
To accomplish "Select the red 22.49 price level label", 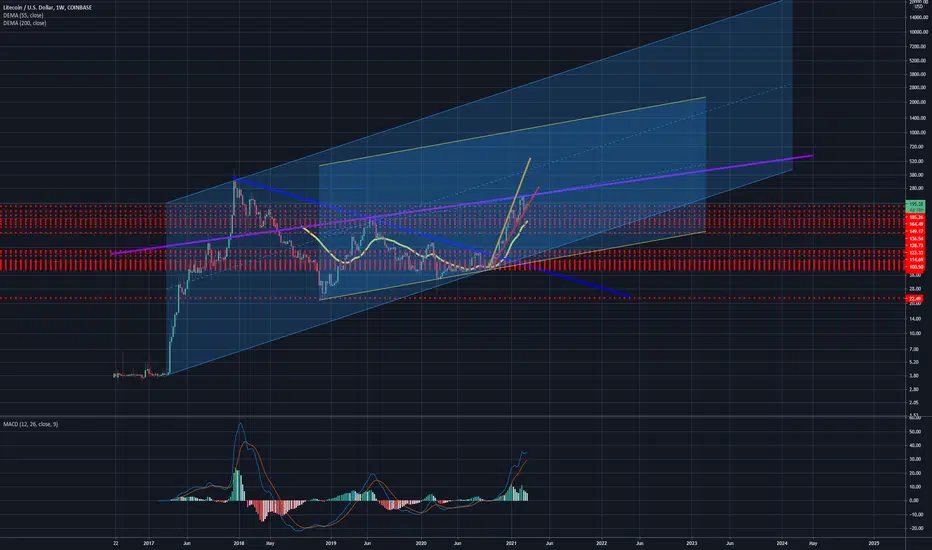I will coord(915,298).
